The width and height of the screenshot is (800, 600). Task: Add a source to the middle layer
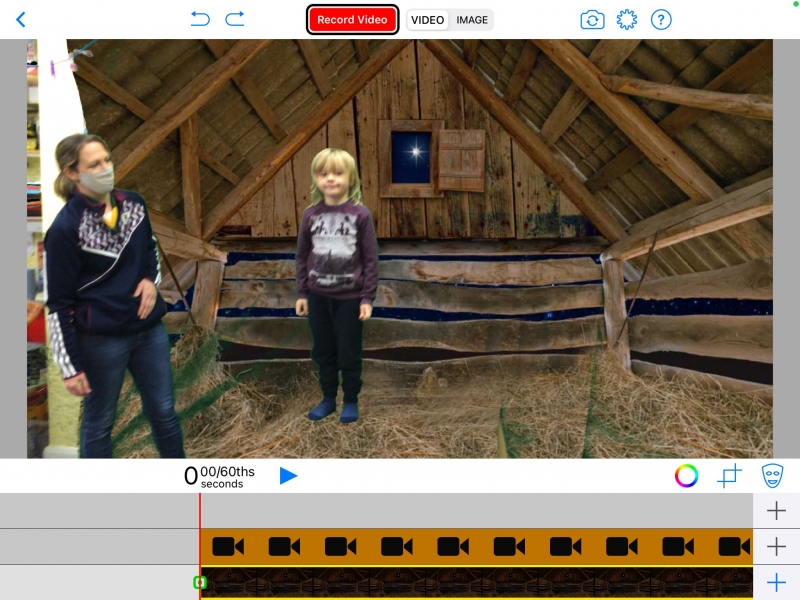coord(776,547)
